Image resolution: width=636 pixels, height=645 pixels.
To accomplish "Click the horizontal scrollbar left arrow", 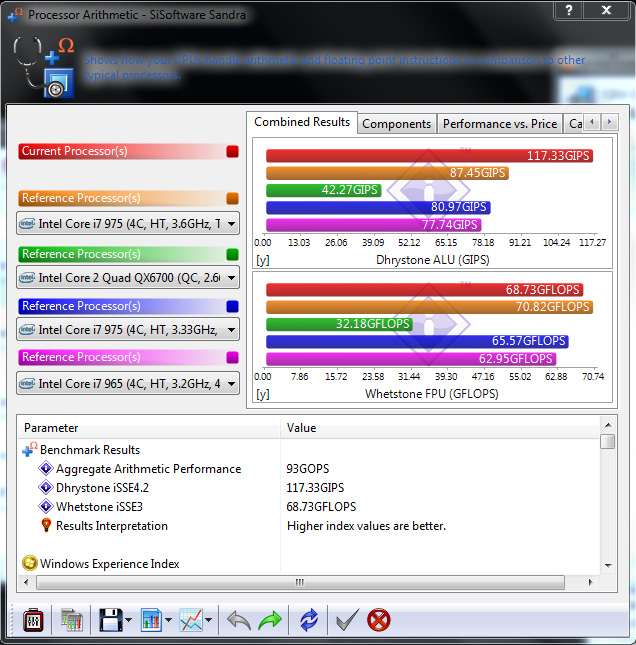I will pyautogui.click(x=26, y=582).
